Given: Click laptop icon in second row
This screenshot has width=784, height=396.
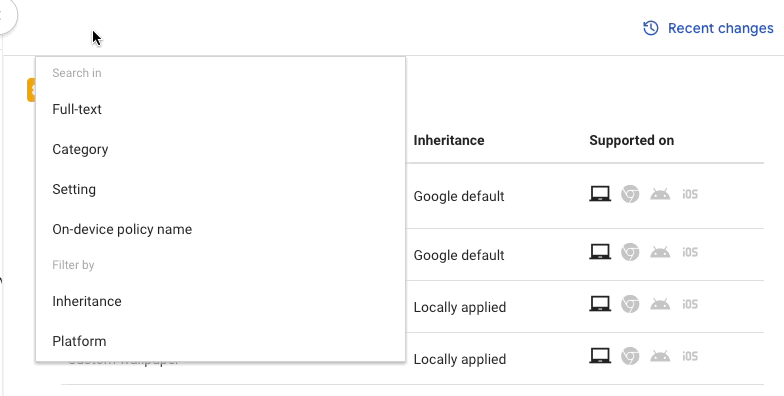Looking at the screenshot, I should click(x=600, y=252).
